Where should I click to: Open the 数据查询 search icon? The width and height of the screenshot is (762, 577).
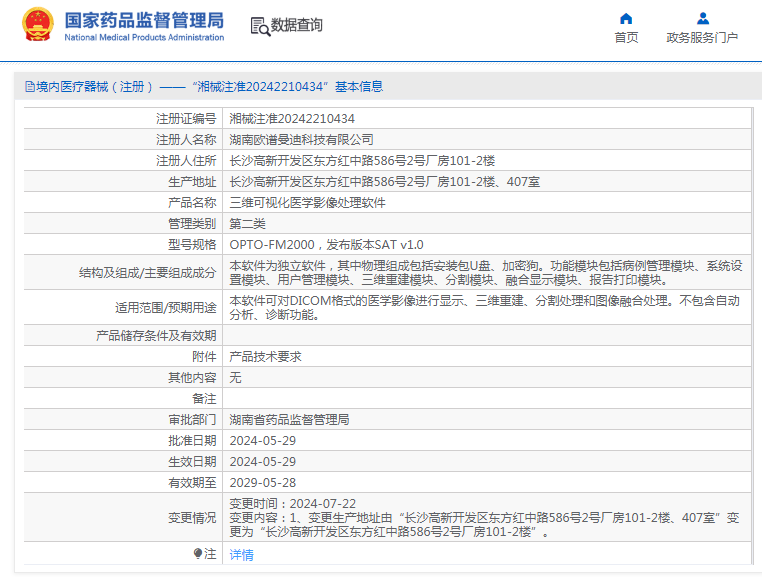260,26
